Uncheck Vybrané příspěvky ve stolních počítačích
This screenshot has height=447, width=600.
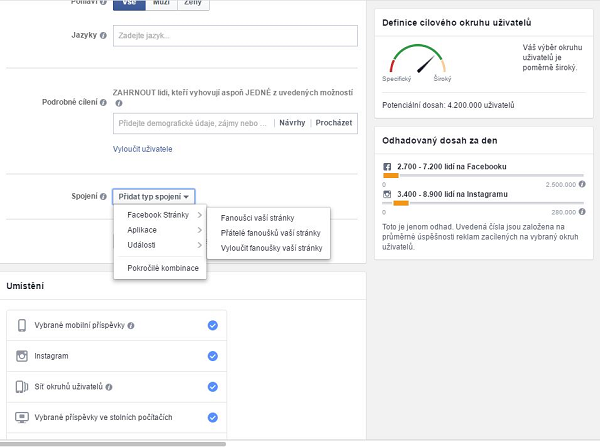pos(213,417)
